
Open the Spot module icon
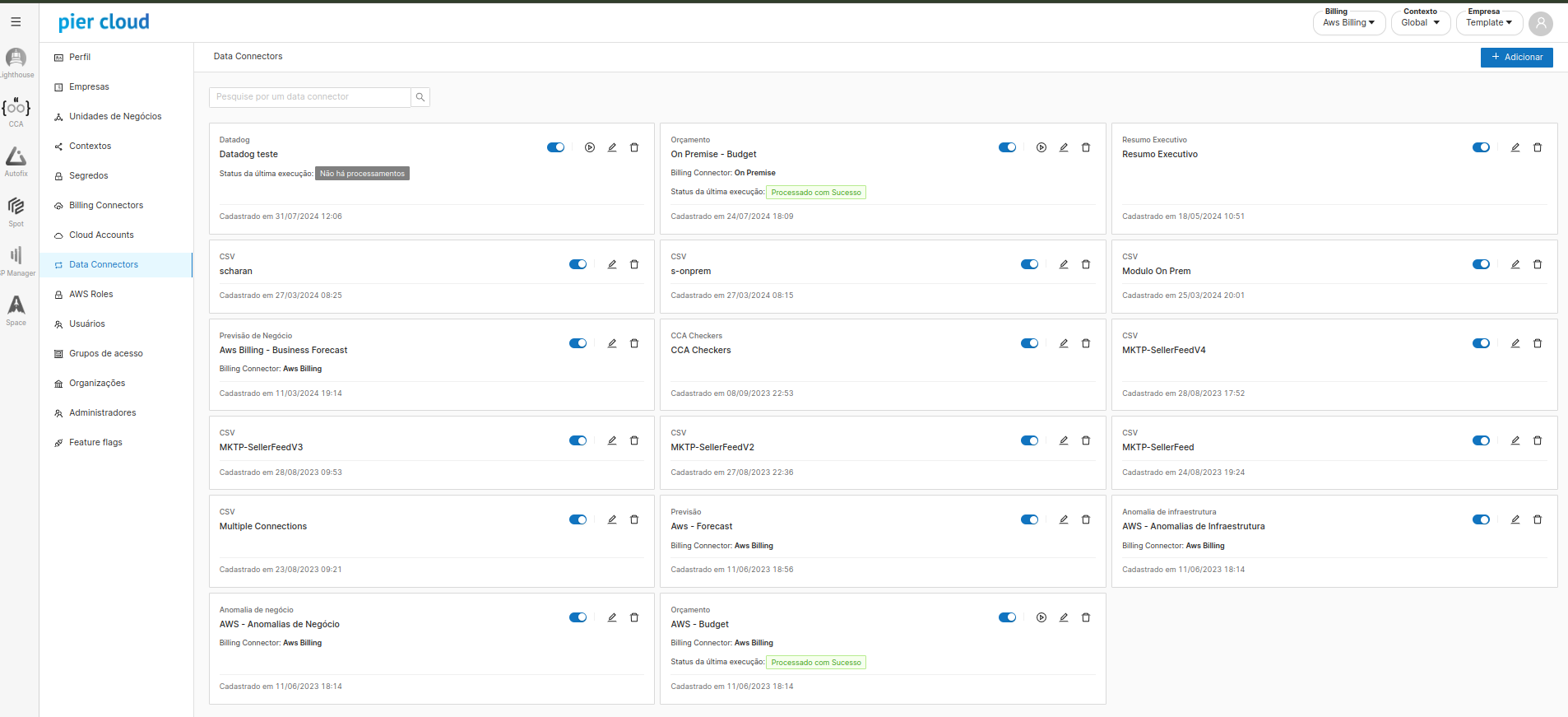coord(16,207)
